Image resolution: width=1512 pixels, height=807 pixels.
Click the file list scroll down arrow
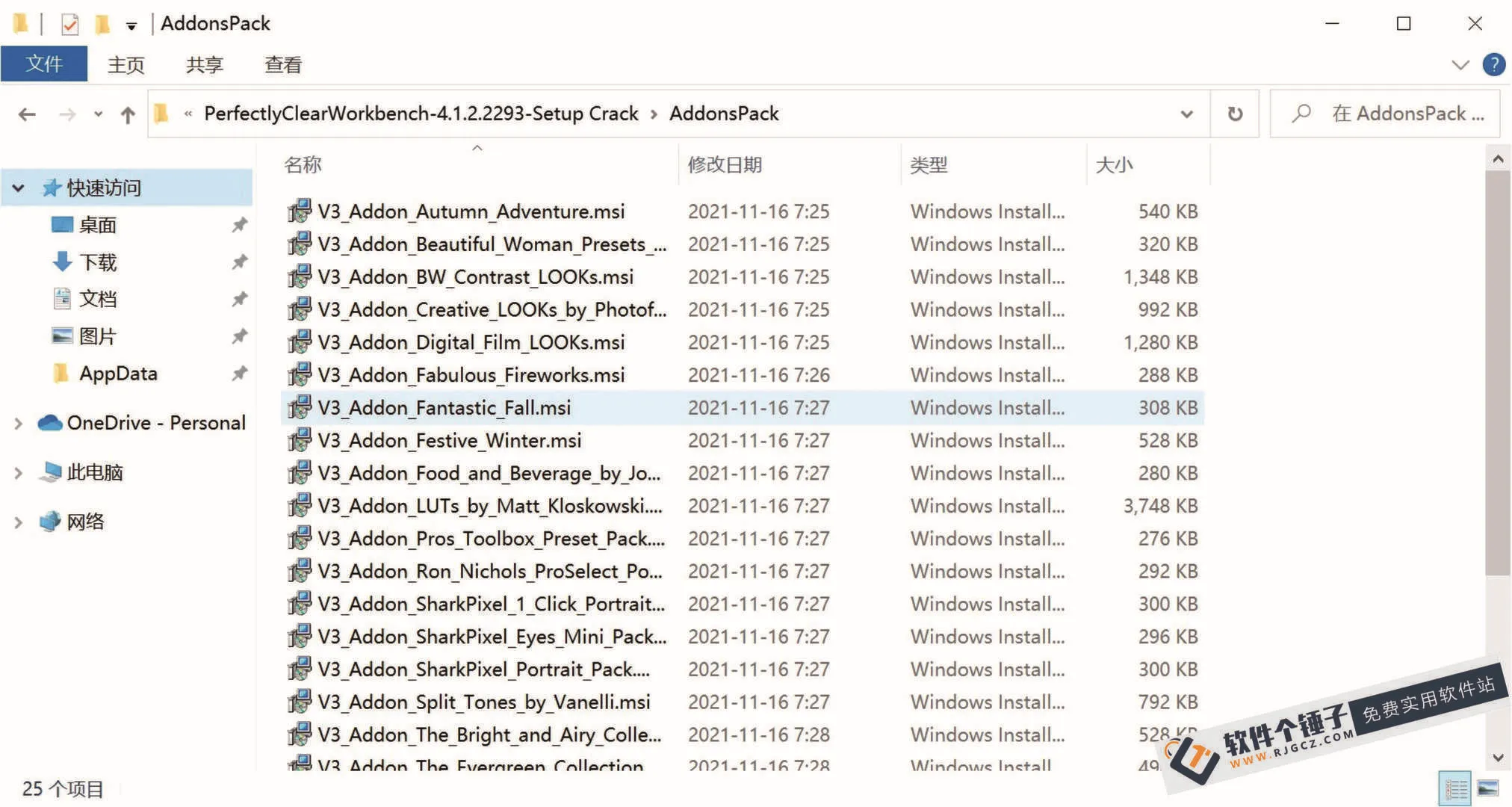[1497, 757]
